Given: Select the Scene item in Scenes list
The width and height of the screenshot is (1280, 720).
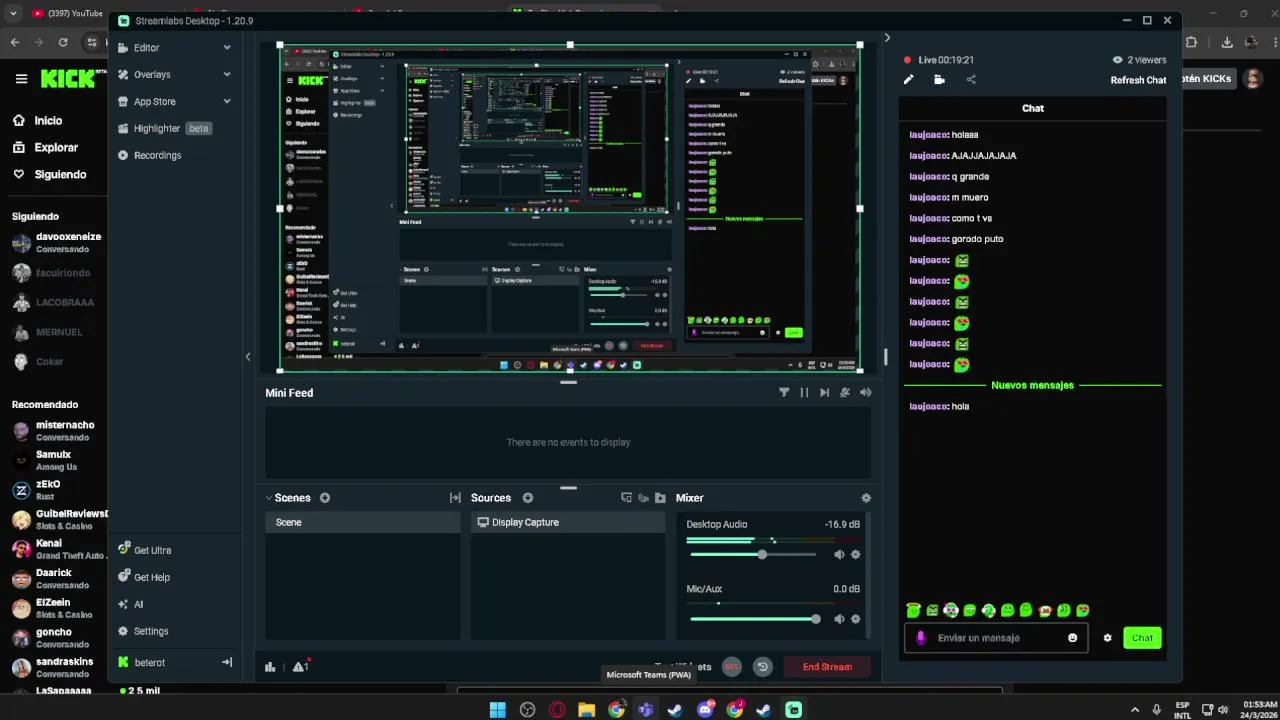Looking at the screenshot, I should [362, 523].
